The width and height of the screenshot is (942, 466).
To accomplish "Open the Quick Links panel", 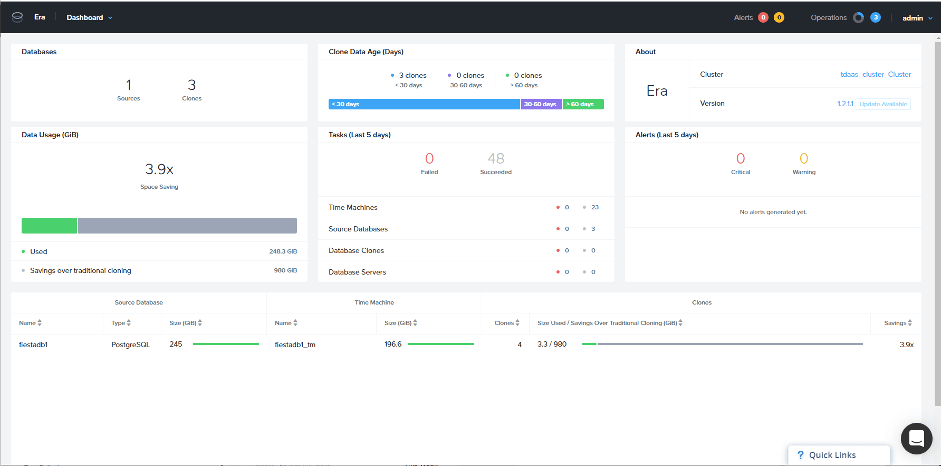I will (x=839, y=455).
